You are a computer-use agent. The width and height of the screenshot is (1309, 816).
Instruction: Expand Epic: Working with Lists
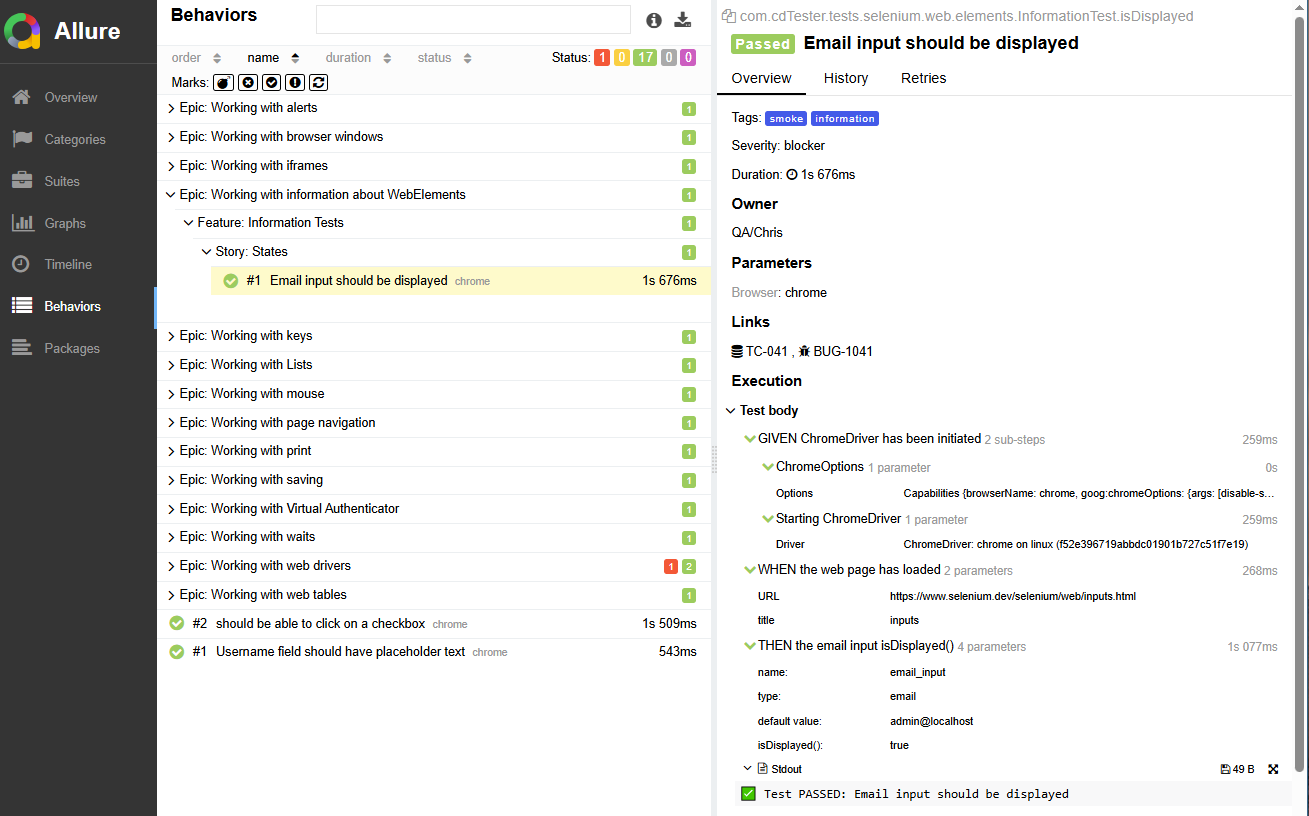(434, 365)
